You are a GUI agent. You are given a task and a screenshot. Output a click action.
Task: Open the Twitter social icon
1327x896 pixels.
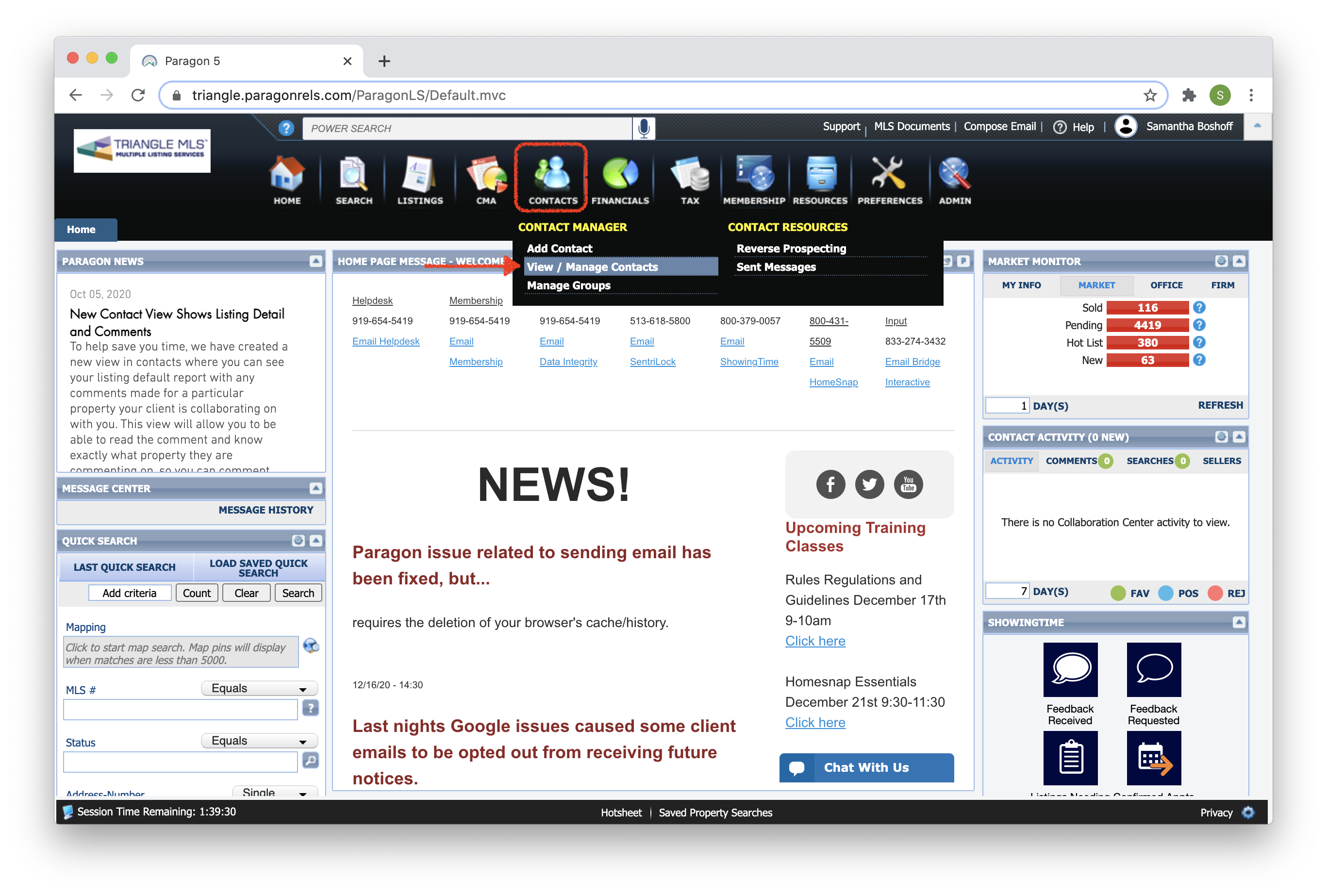[869, 484]
